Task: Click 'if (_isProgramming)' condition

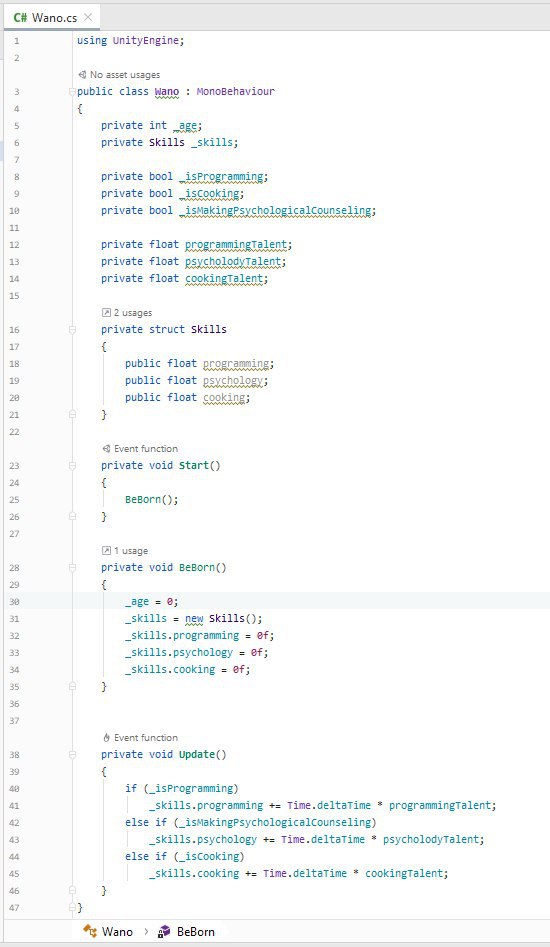Action: click(x=182, y=788)
